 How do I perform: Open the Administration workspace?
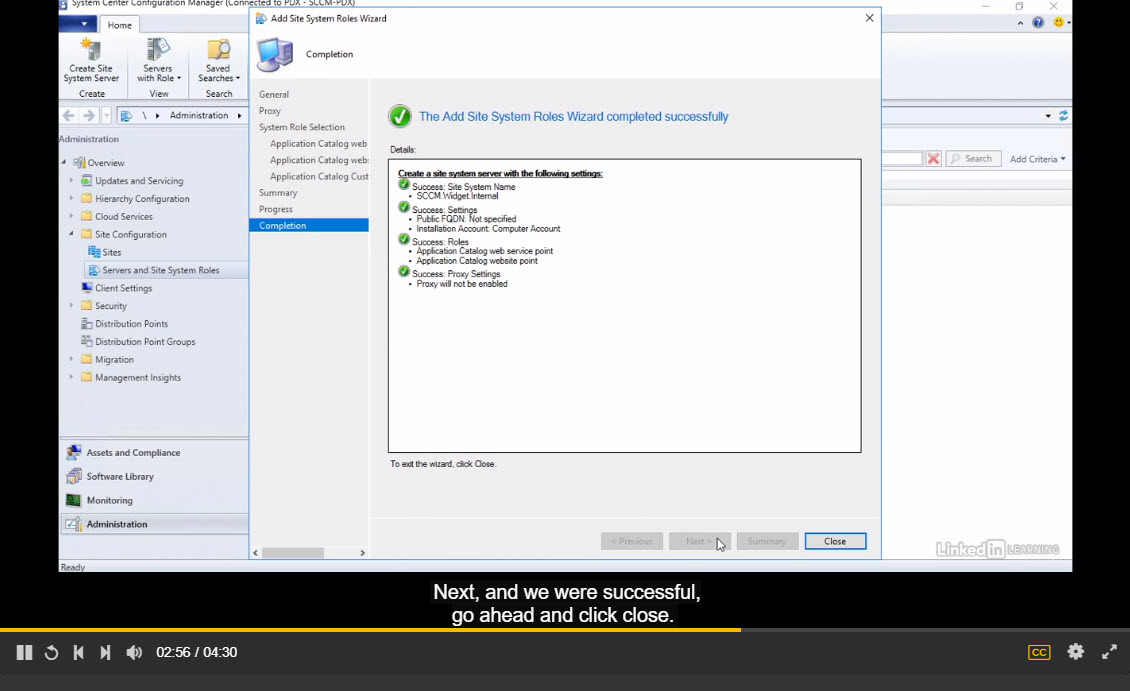click(154, 524)
